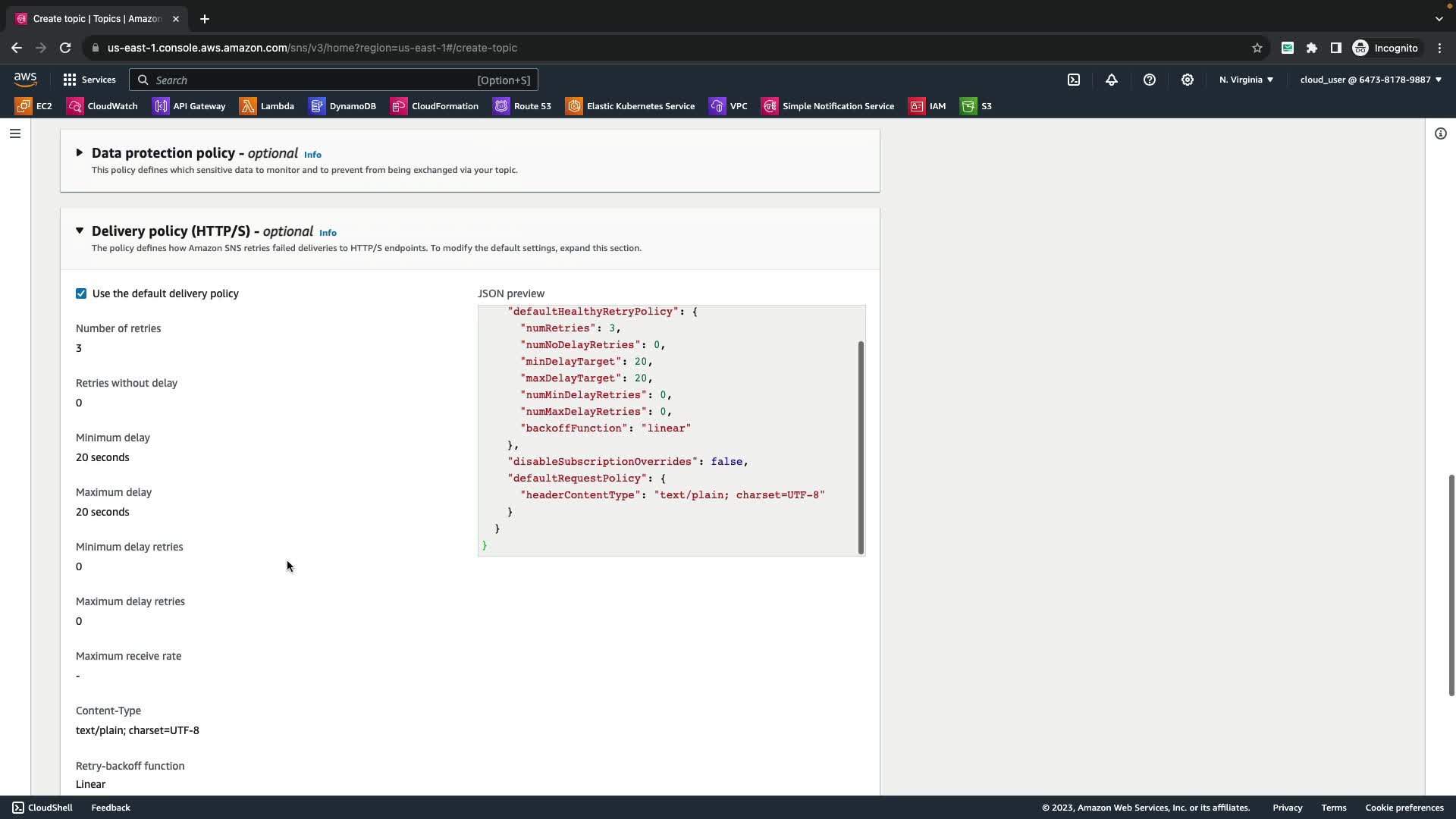Open the N. Virginia region dropdown
This screenshot has height=819, width=1456.
(x=1246, y=80)
